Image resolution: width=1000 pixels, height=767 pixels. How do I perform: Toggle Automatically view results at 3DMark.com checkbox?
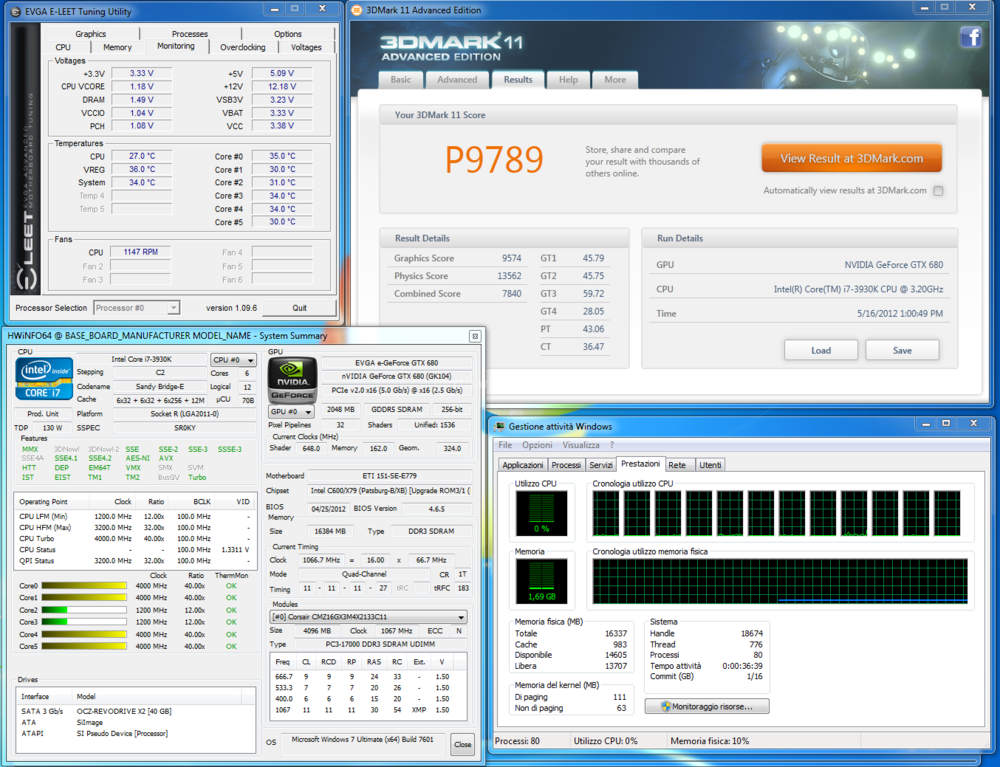click(938, 191)
